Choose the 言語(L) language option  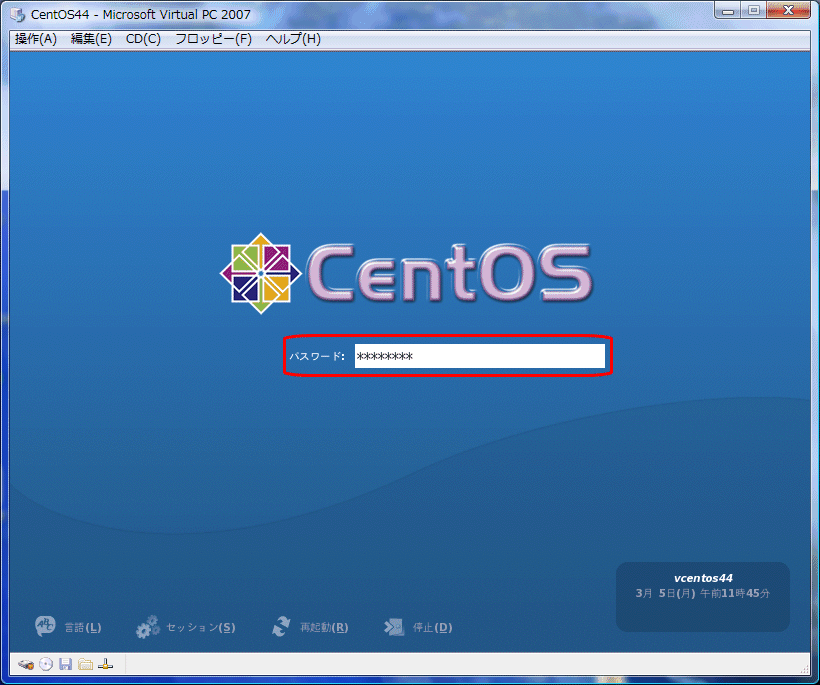point(68,626)
